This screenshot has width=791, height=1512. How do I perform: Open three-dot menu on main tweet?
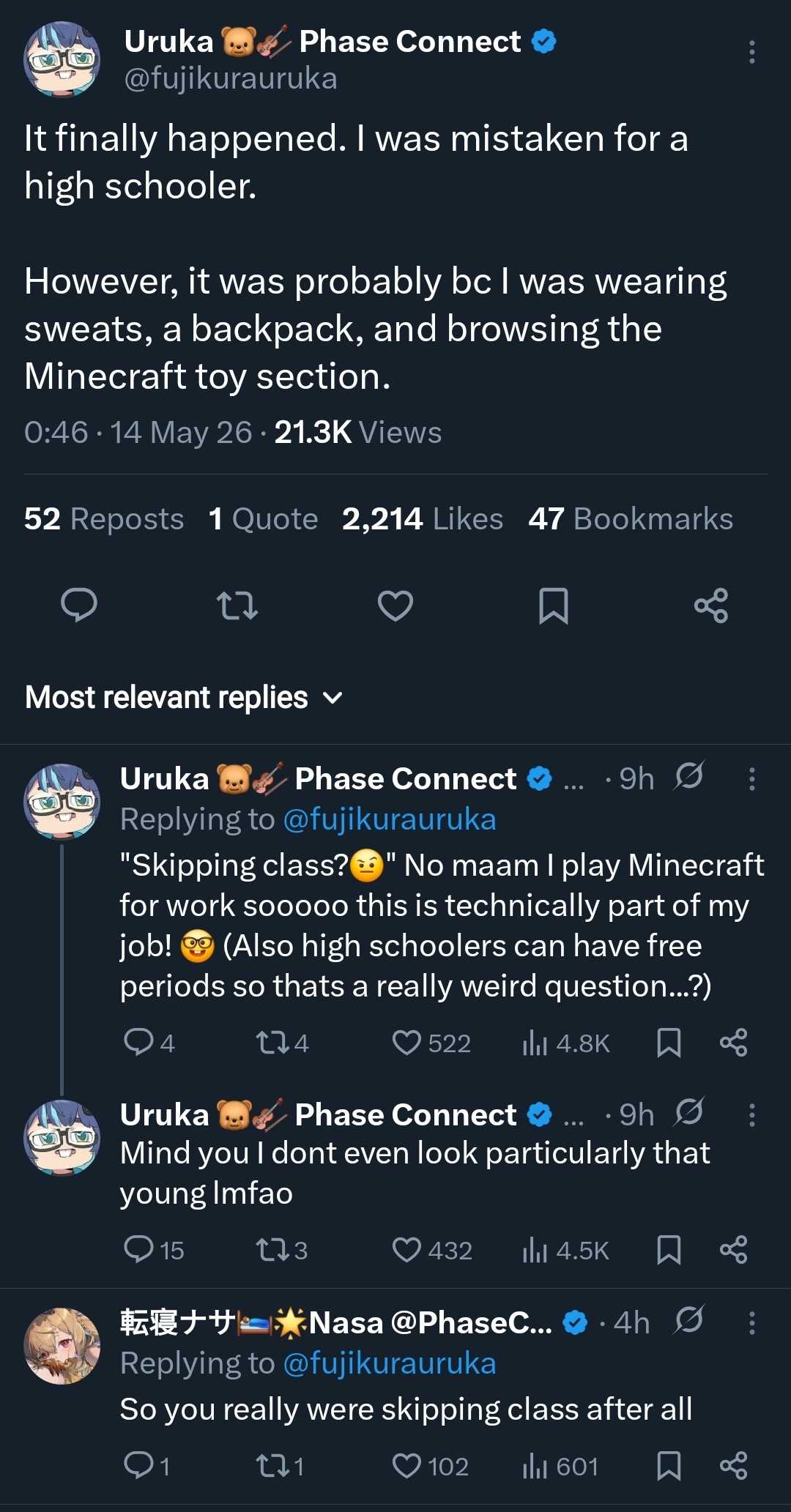click(751, 52)
